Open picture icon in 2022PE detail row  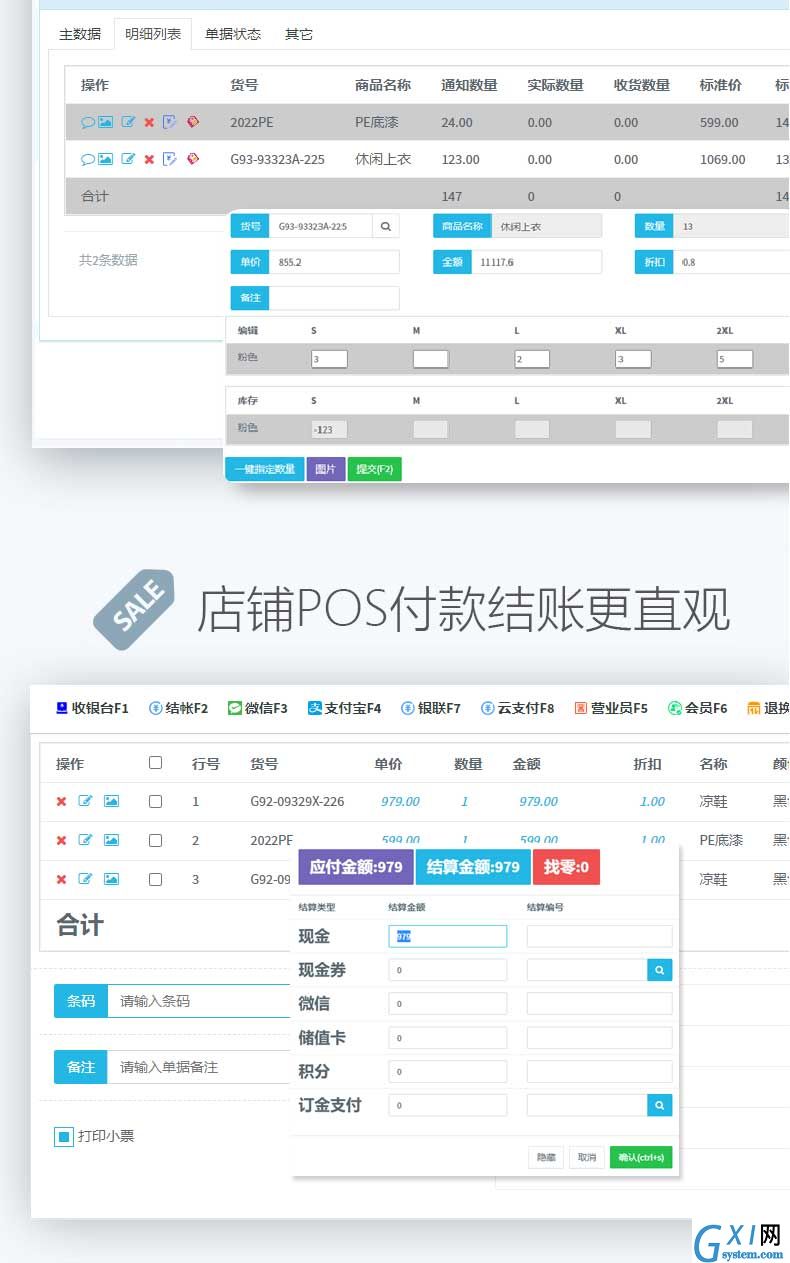click(x=105, y=122)
